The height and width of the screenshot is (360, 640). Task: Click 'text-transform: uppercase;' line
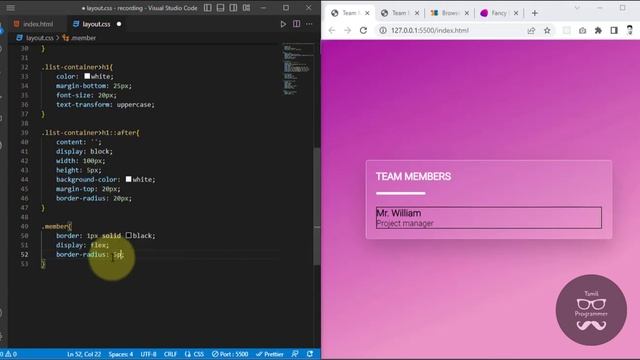pyautogui.click(x=105, y=104)
